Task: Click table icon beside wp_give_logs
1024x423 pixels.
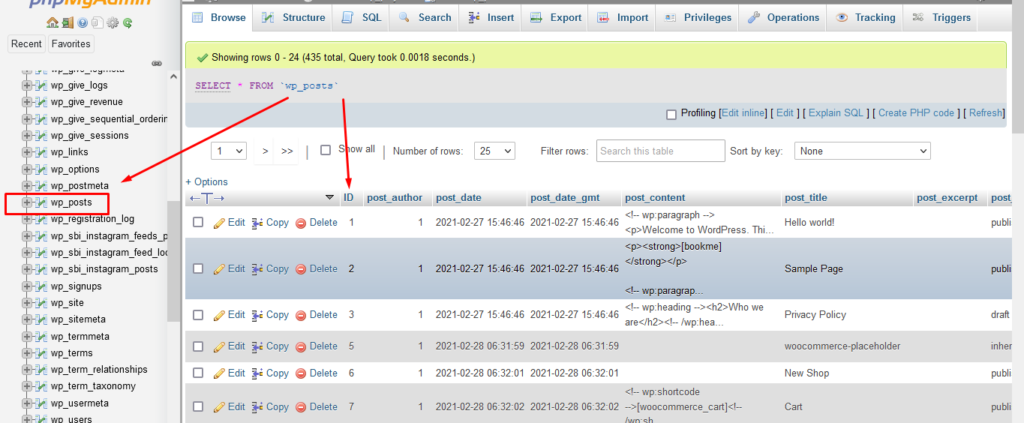Action: [x=41, y=85]
